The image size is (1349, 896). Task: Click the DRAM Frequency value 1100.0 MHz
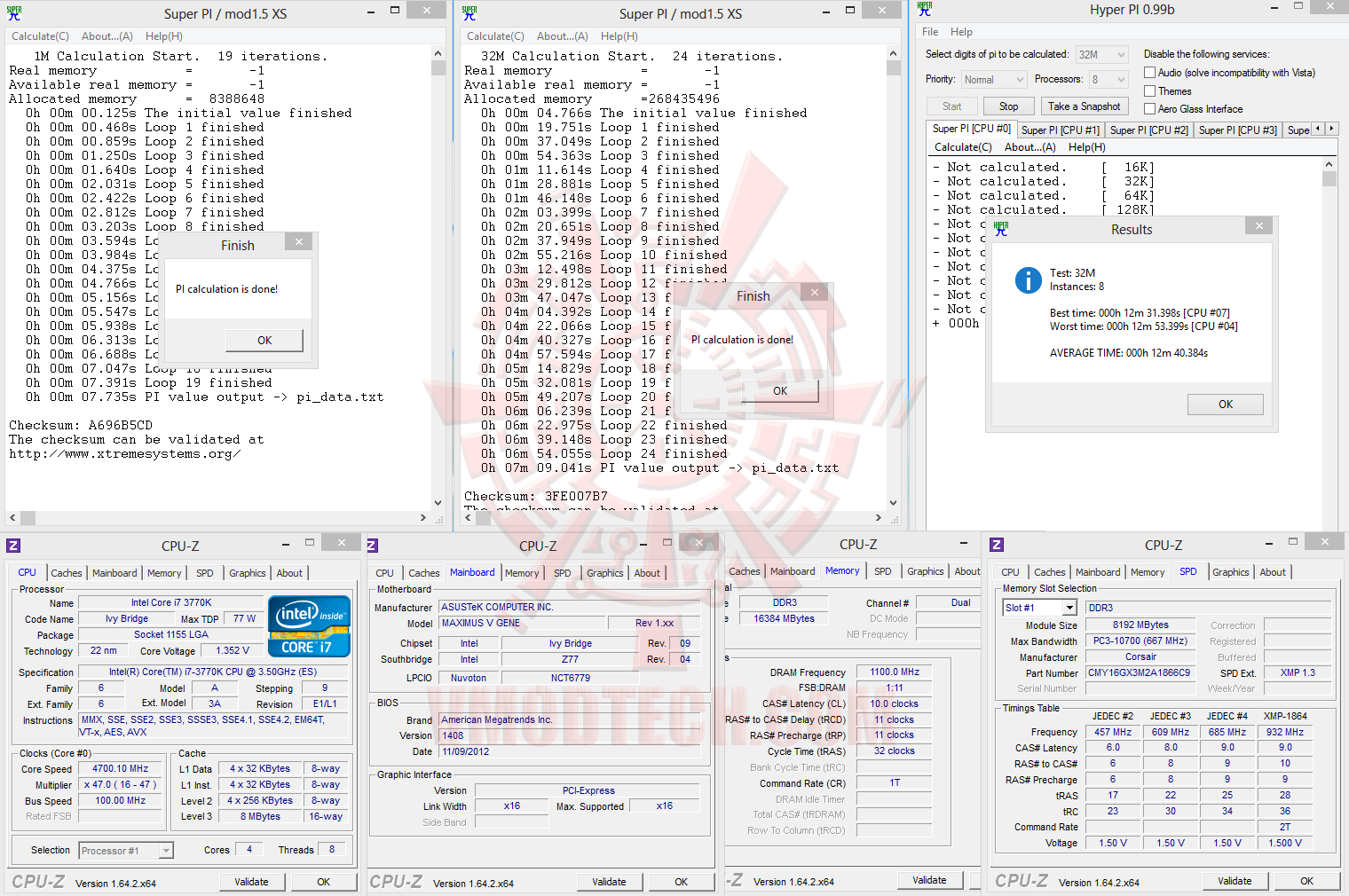pyautogui.click(x=895, y=672)
